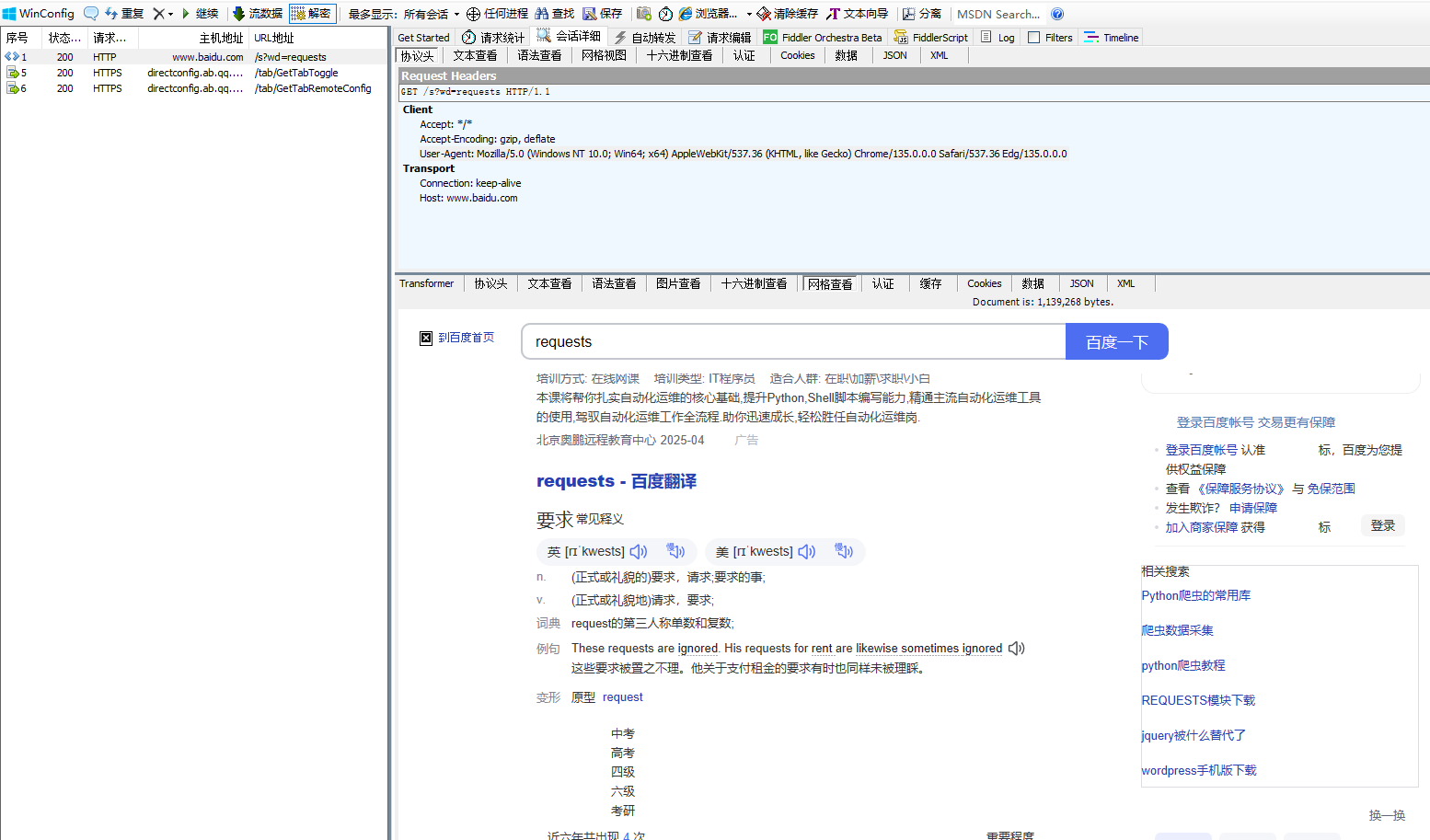The image size is (1430, 840).
Task: Select request 十六进制查看 hex view tab
Action: 679,55
